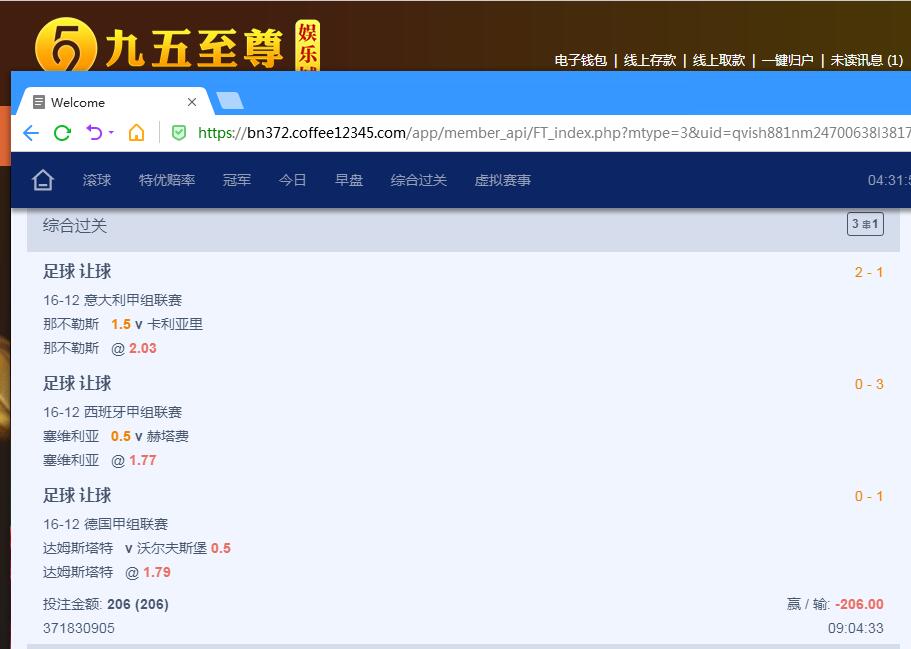Click 电子钱包 link in background page
This screenshot has width=911, height=649.
tap(580, 60)
